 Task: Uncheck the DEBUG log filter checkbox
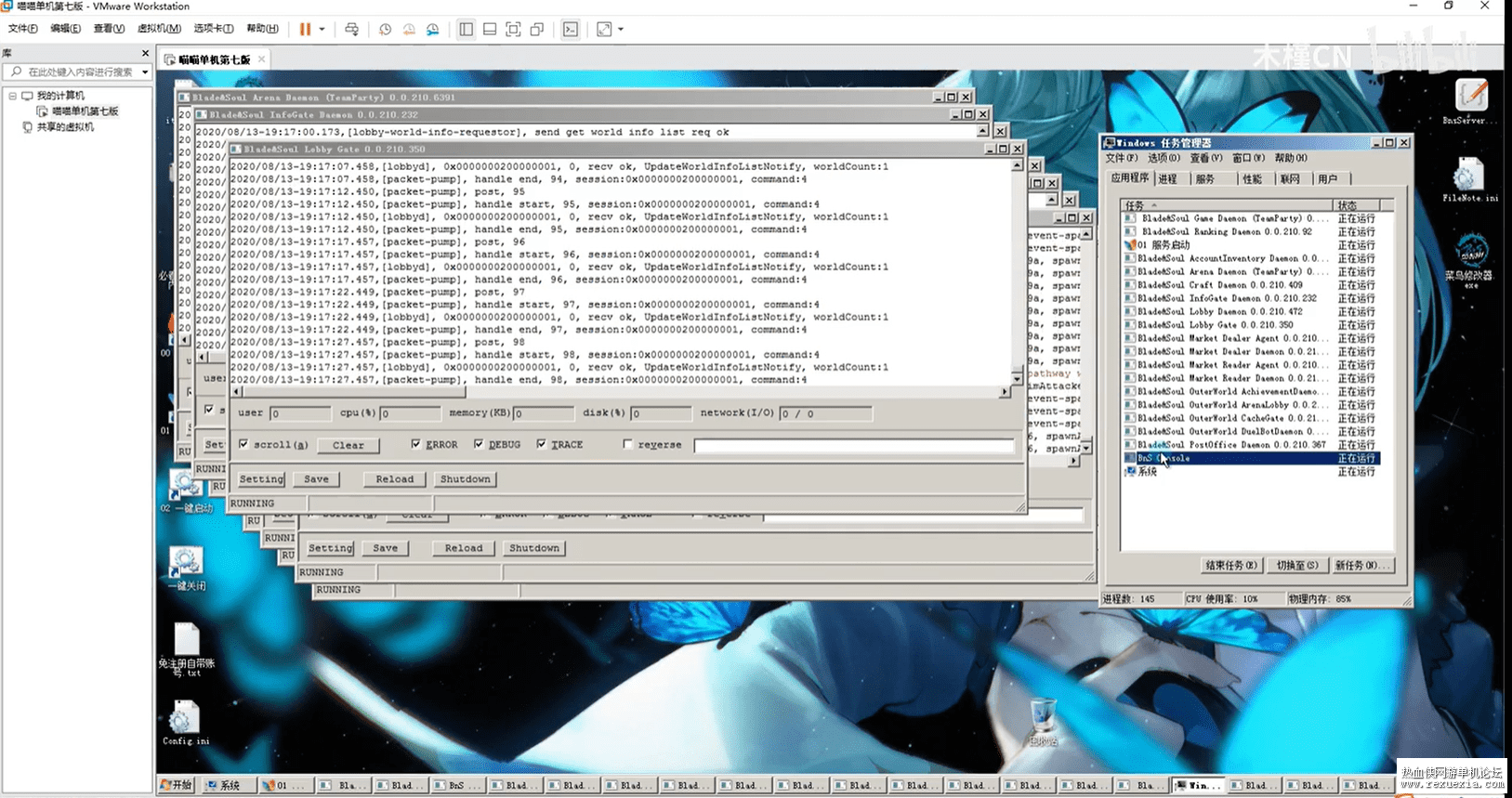click(x=479, y=444)
